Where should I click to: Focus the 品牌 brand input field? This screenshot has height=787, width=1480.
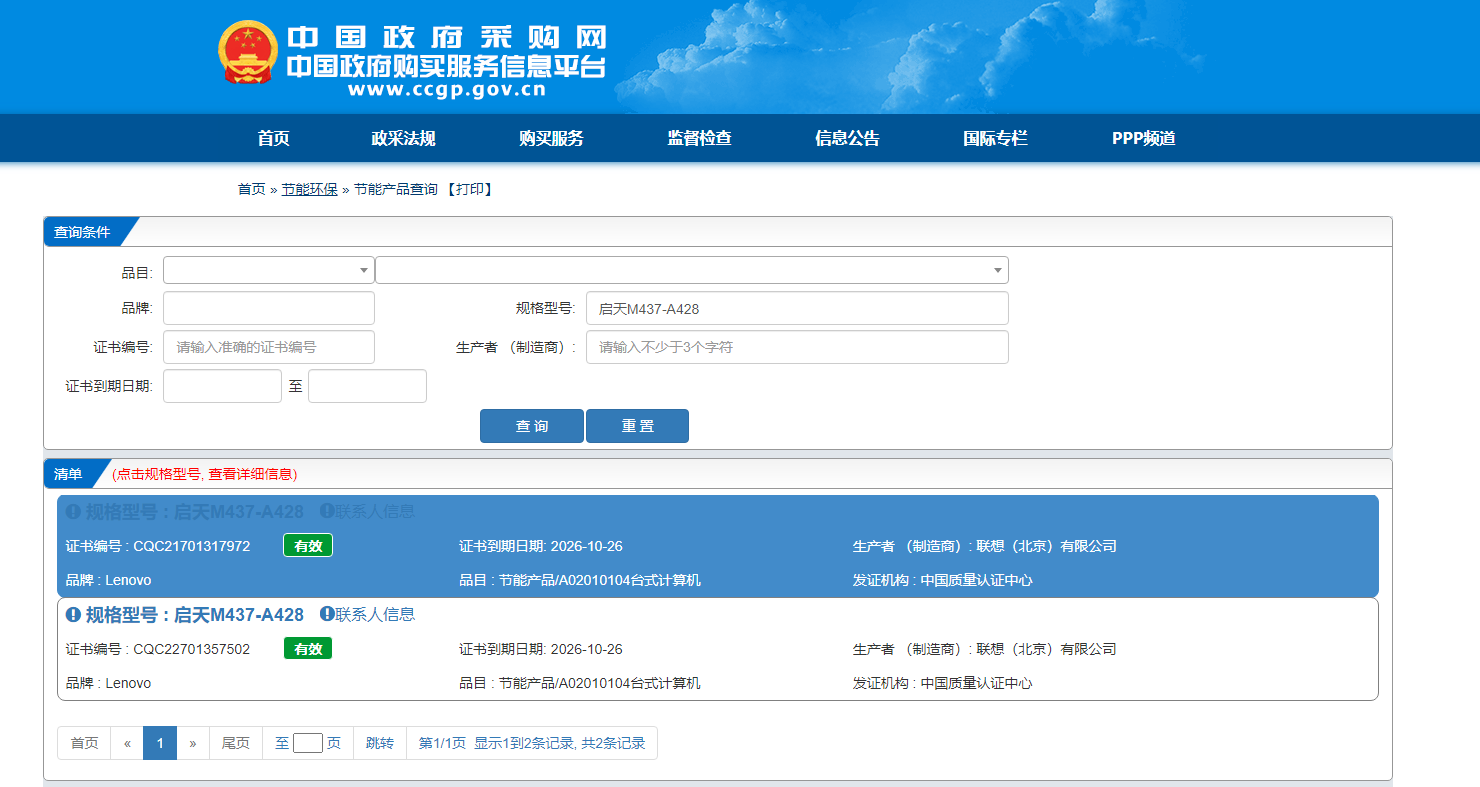tap(269, 308)
